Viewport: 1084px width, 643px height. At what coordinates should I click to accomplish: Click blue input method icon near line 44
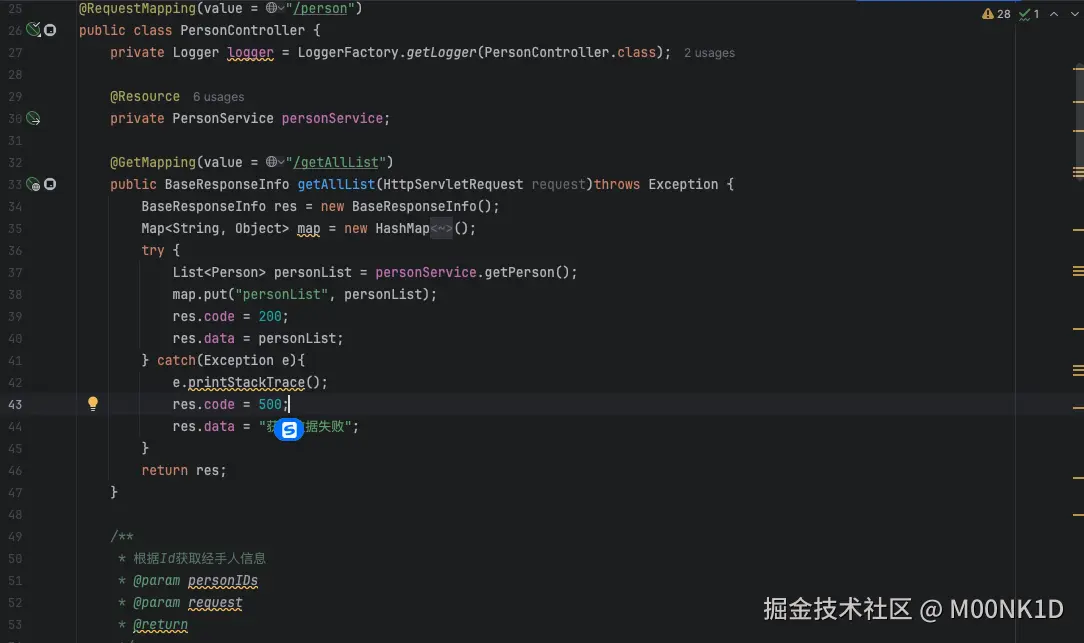click(288, 428)
